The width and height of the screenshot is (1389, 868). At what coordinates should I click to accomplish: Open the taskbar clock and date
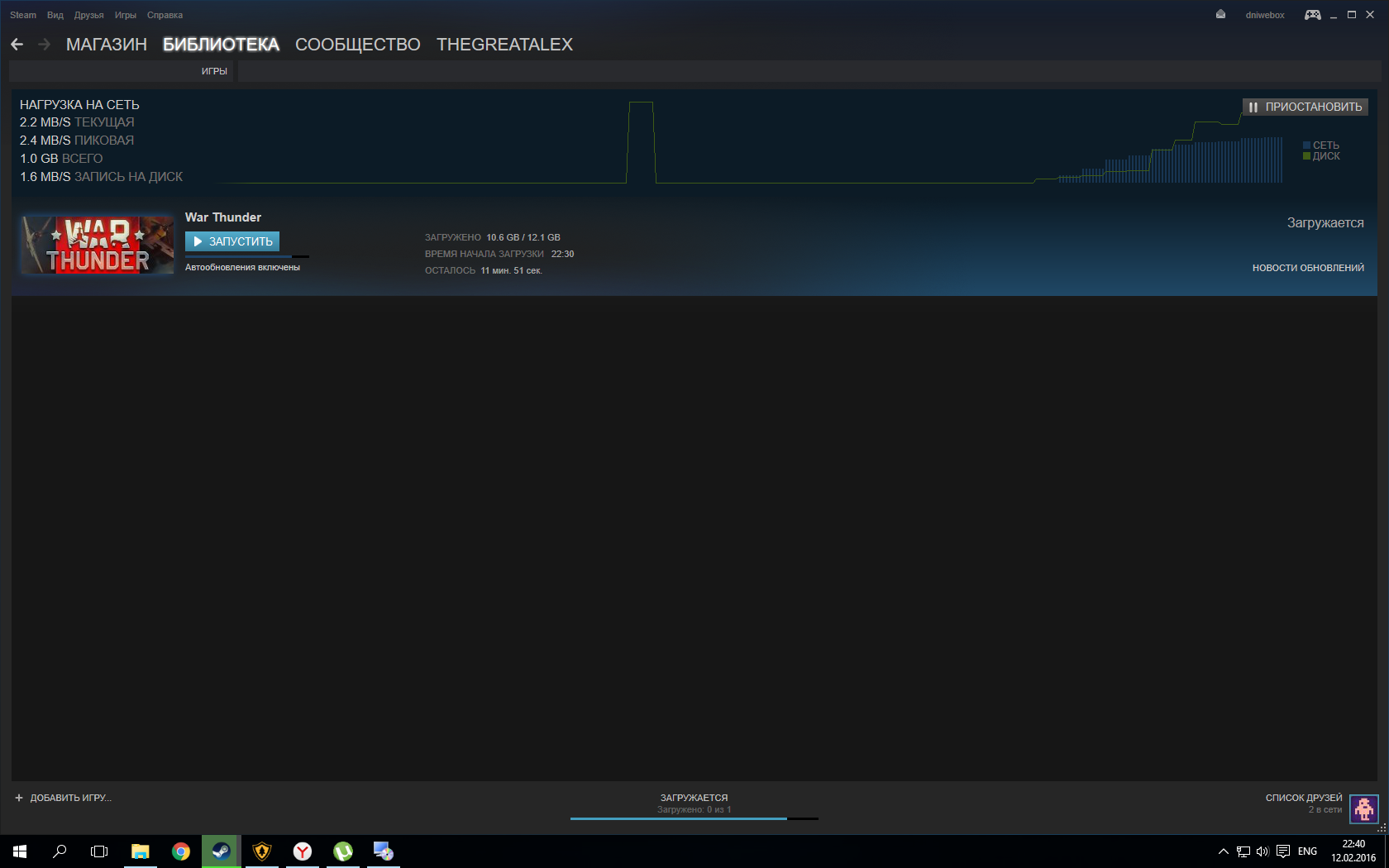click(1353, 851)
